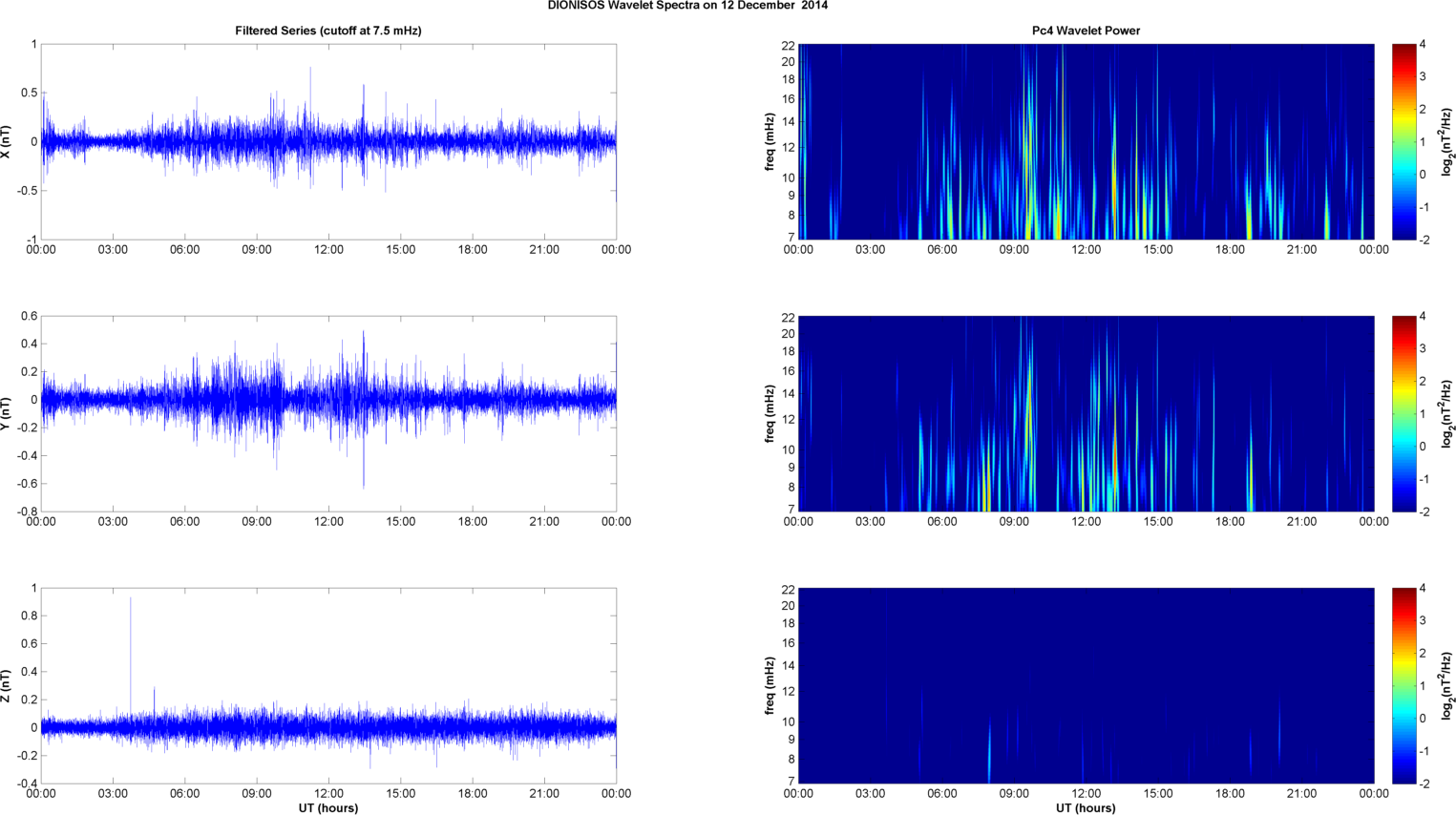Viewport: 1456px width, 815px height.
Task: Click the "21:00" tick under the bottom wavelet spectrum
Action: 1302,794
